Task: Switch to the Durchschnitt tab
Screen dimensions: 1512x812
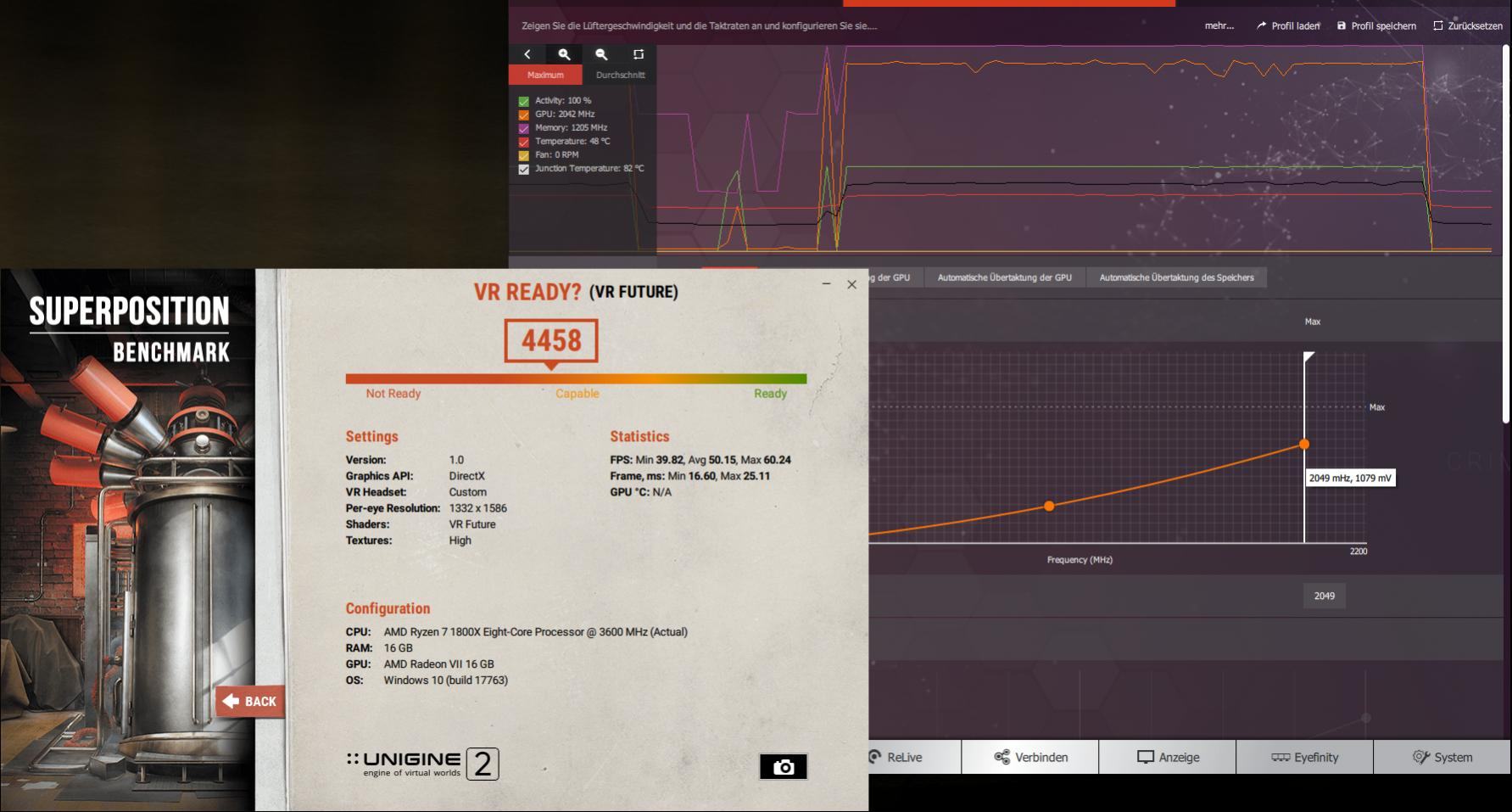Action: 620,75
